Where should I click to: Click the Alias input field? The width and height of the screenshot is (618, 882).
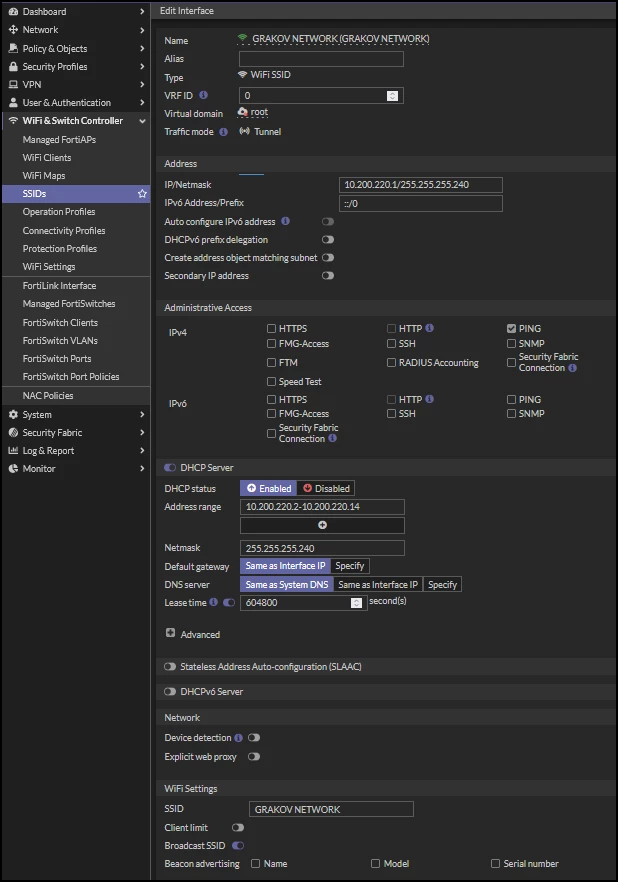coord(321,58)
